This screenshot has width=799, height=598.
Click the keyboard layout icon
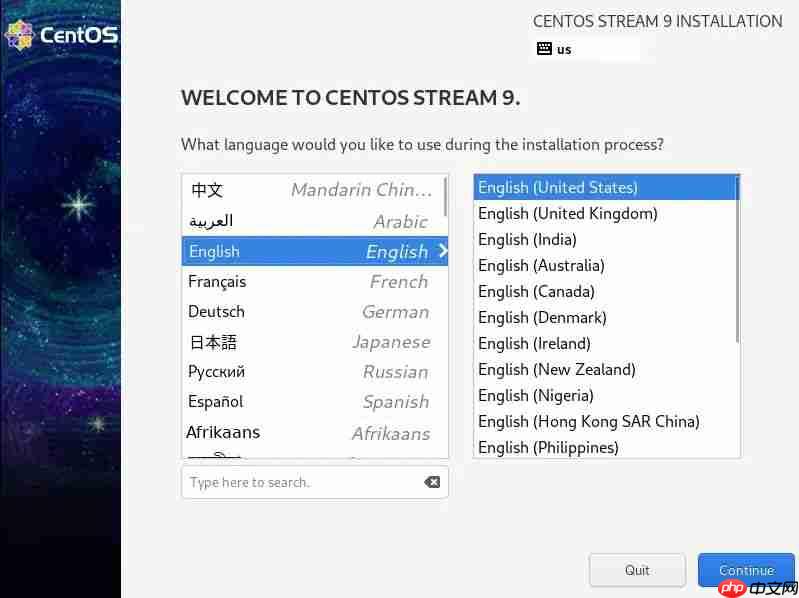(544, 49)
